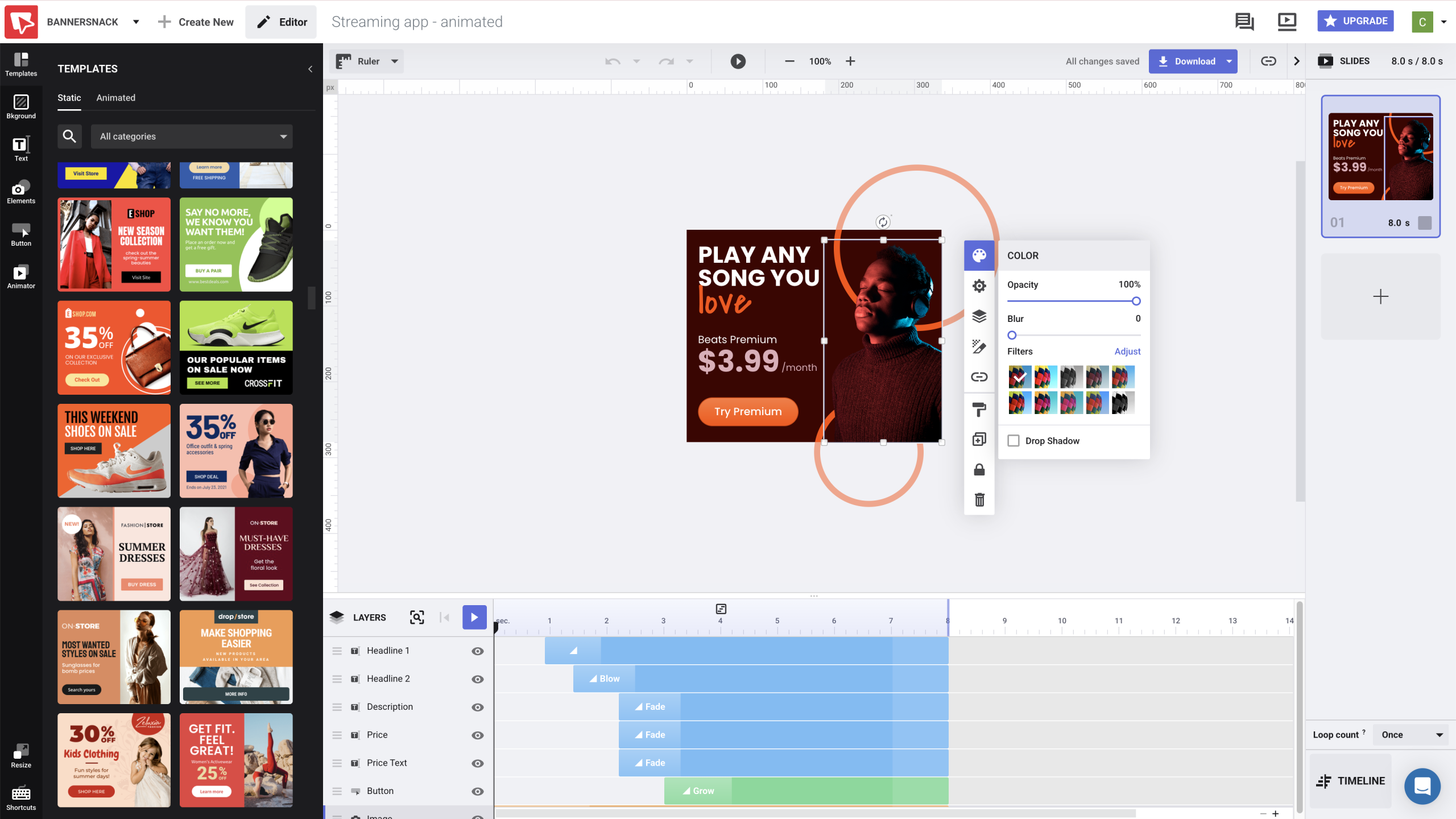Click the UPGRADE button
Image resolution: width=1456 pixels, height=819 pixels.
1355,21
